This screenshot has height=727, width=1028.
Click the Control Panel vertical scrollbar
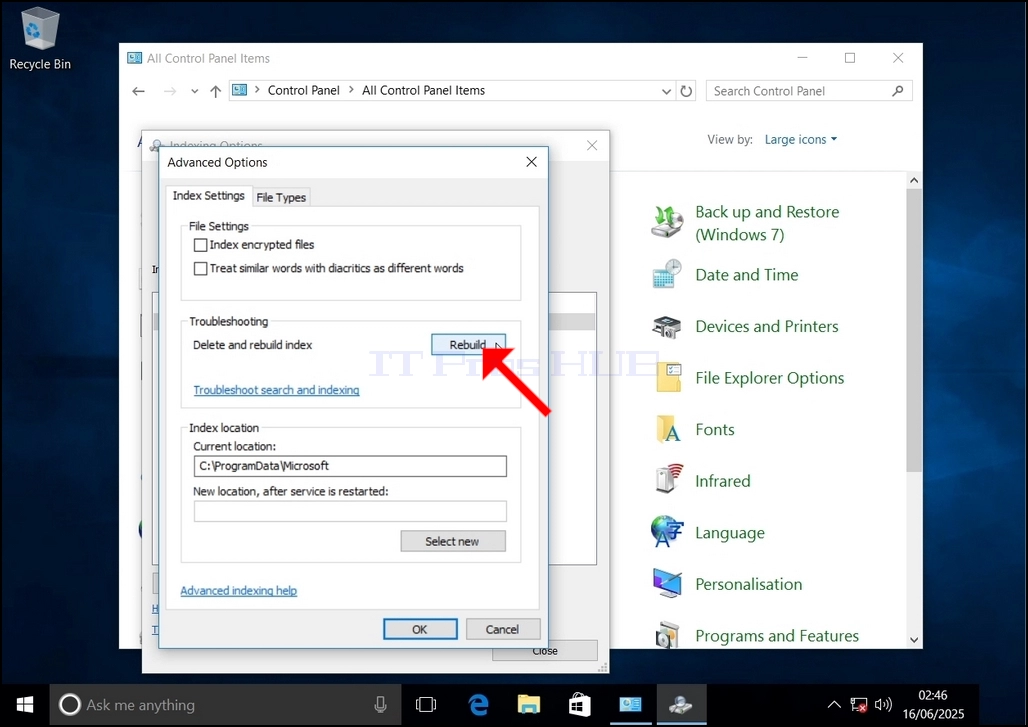(914, 330)
